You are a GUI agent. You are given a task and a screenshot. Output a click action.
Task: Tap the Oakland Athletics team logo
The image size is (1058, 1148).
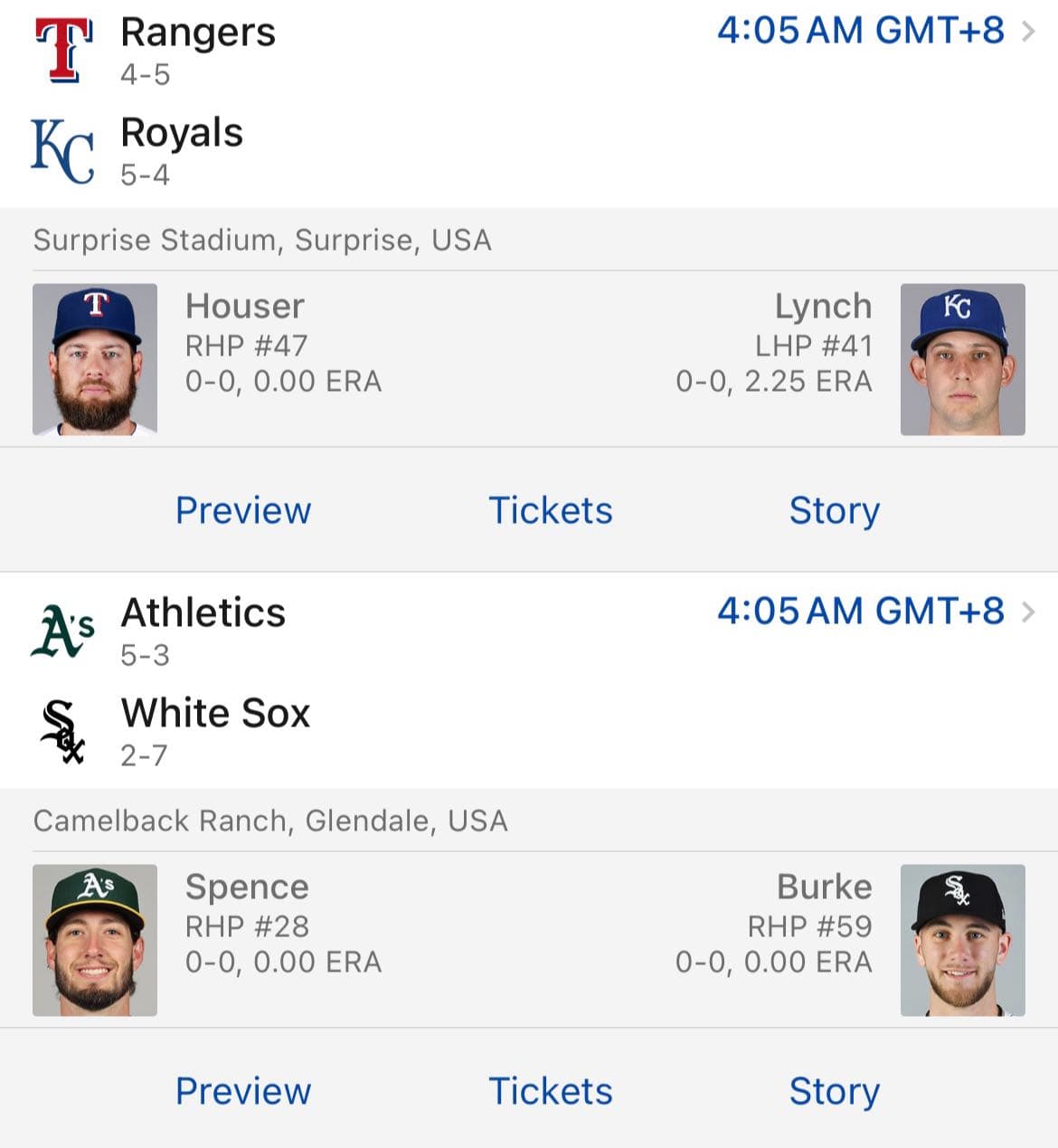coord(62,631)
